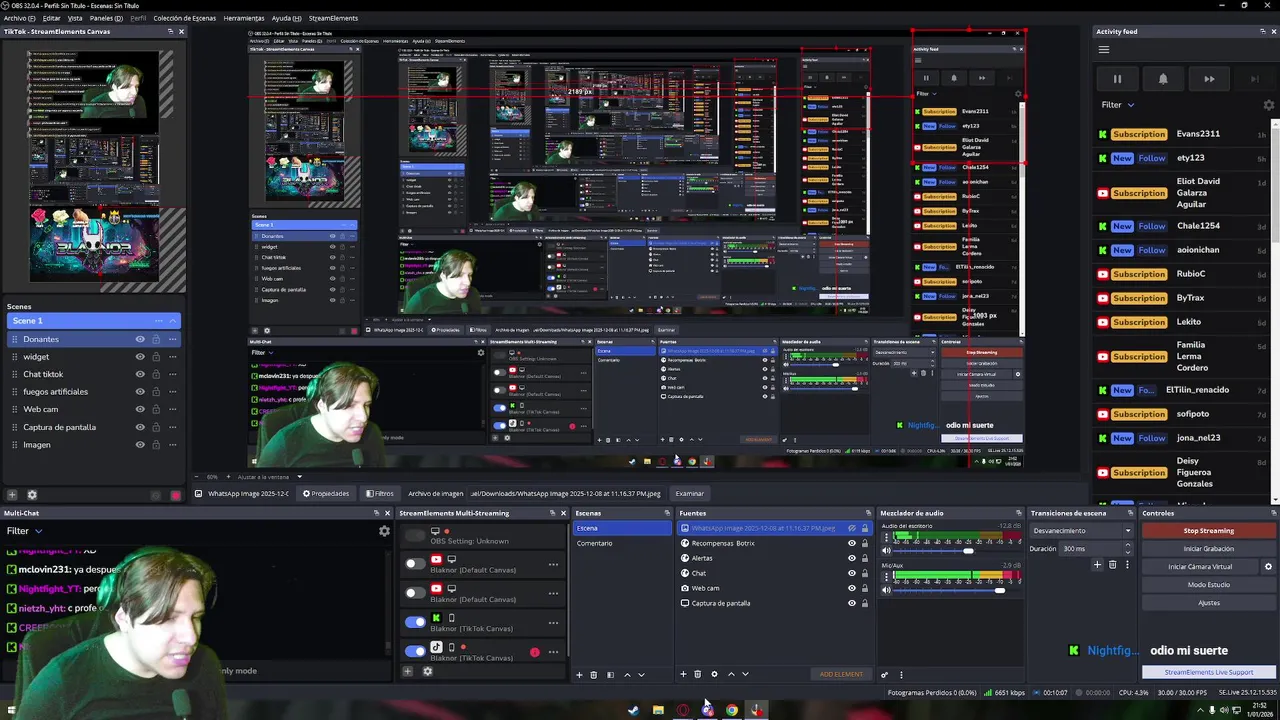
Task: Toggle visibility of Imagen layer
Action: tap(140, 445)
